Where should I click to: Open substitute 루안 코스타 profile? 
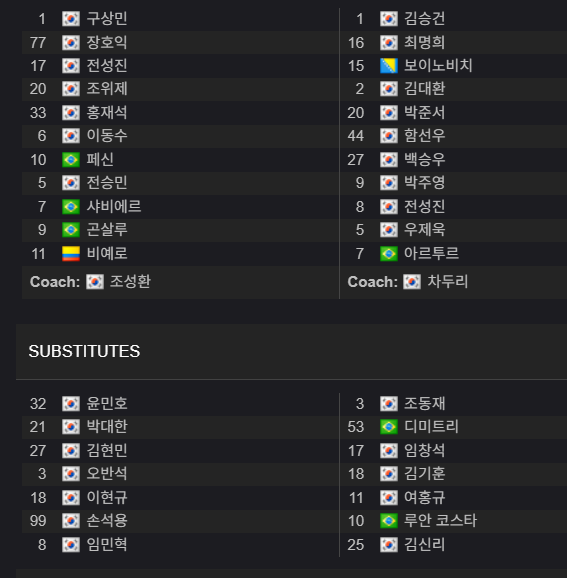pyautogui.click(x=441, y=521)
